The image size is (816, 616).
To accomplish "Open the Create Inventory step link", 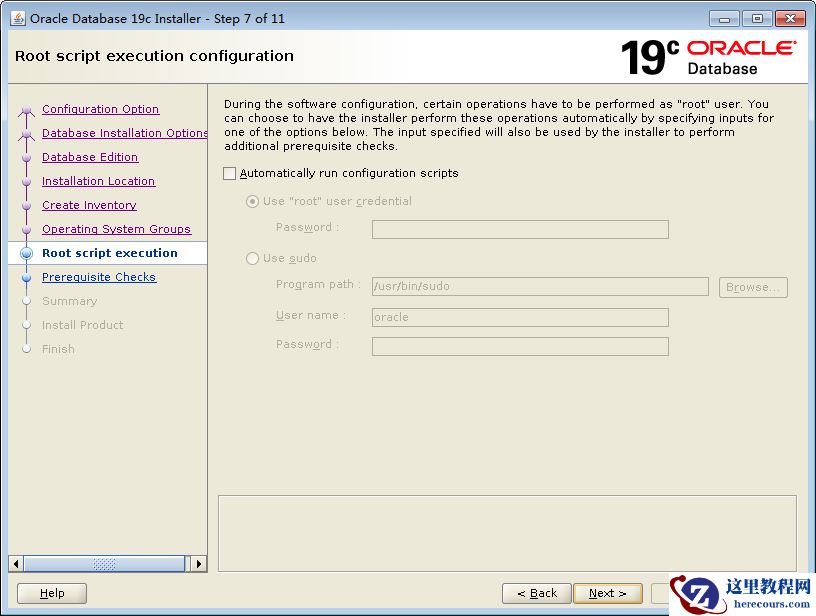I will tap(90, 205).
